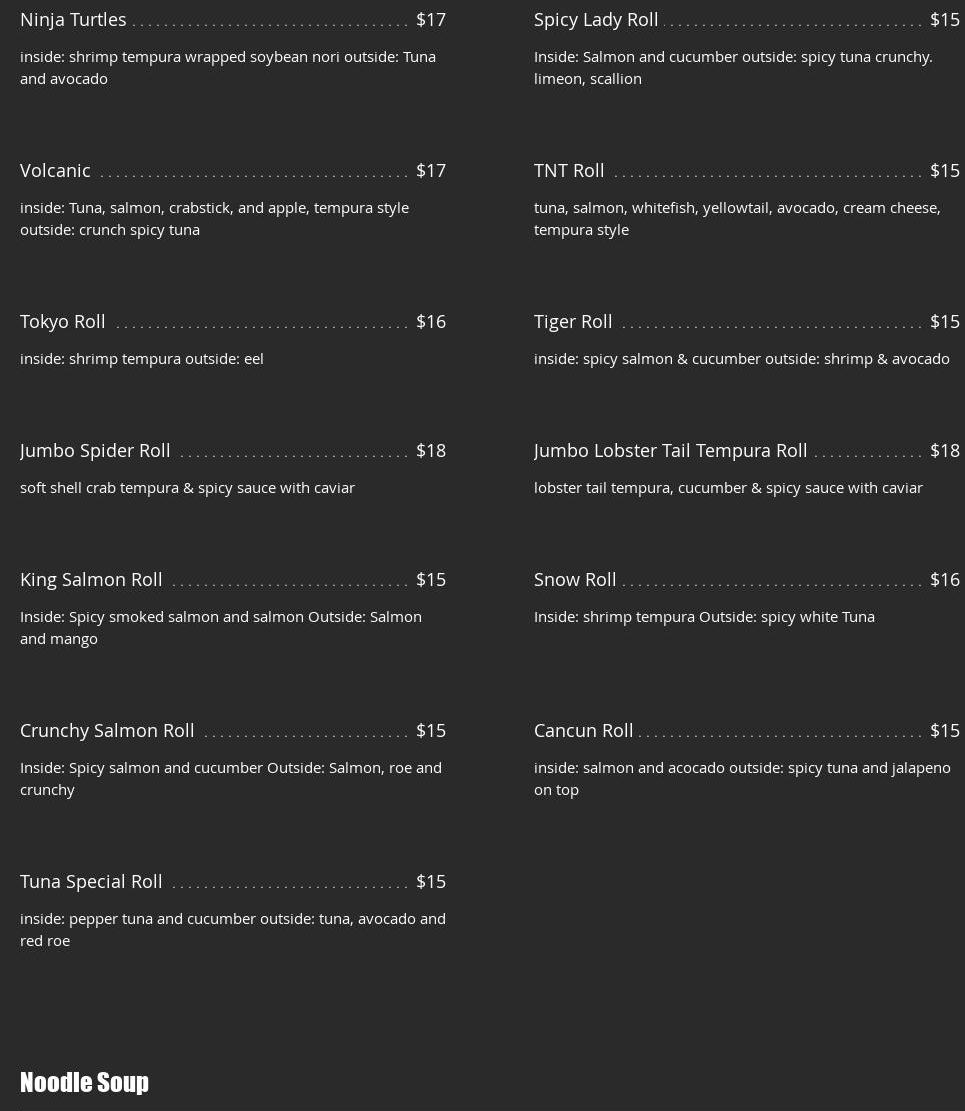Screen dimensions: 965x1111
Task: Select the Tiger Roll ingredients description
Action: click(x=741, y=359)
